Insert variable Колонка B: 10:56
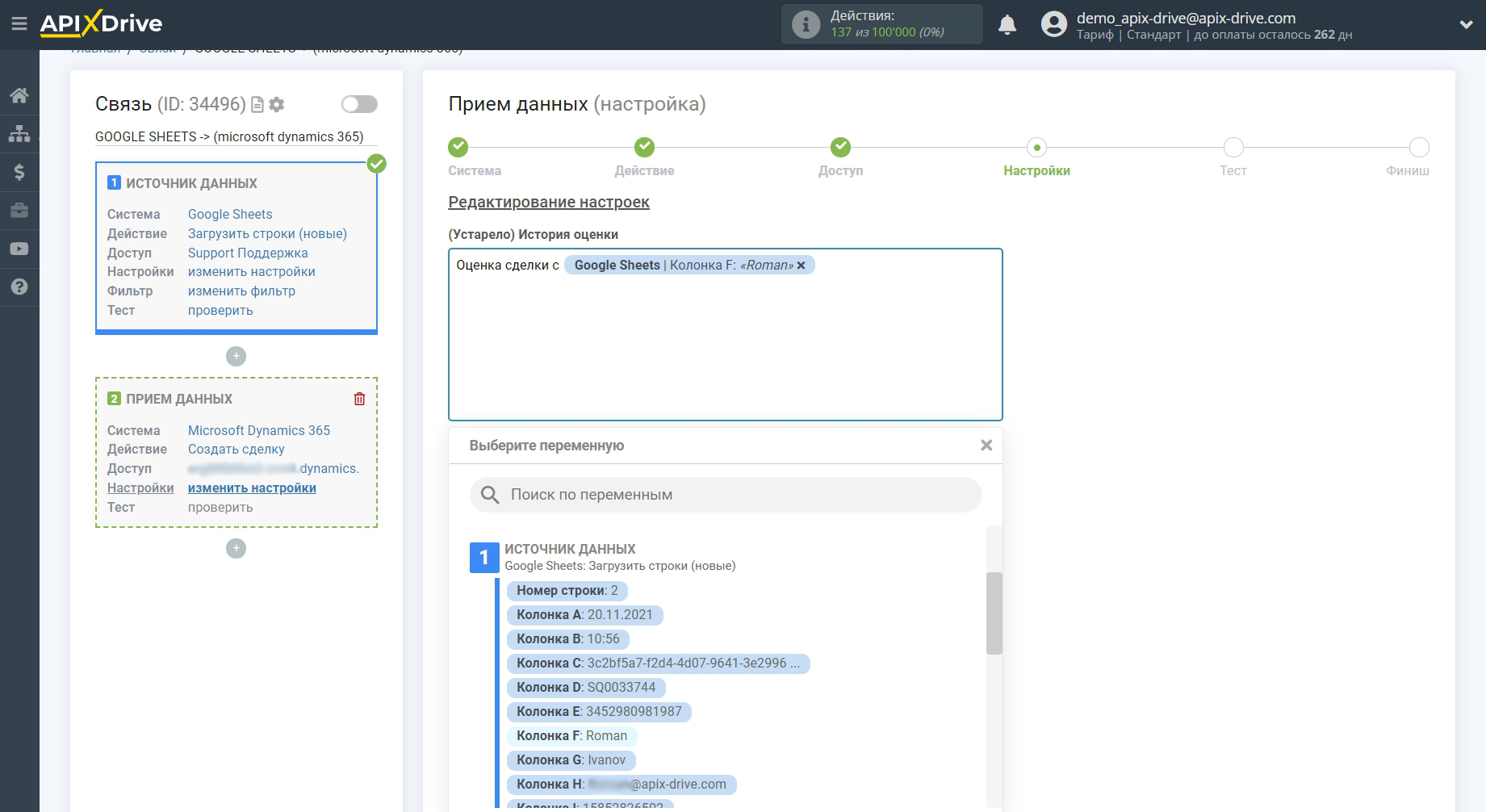 [567, 639]
